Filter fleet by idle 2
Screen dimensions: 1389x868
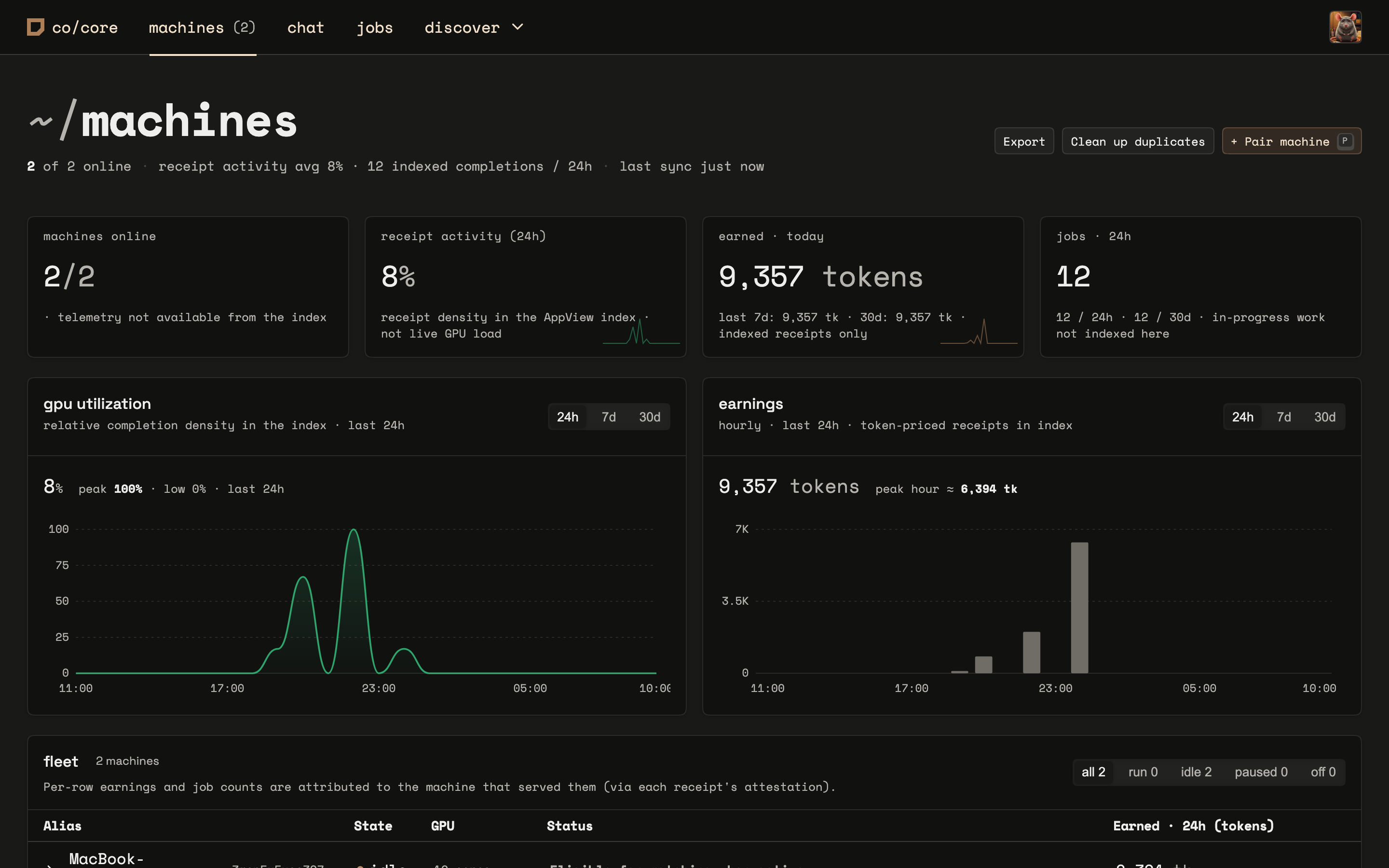click(x=1196, y=772)
